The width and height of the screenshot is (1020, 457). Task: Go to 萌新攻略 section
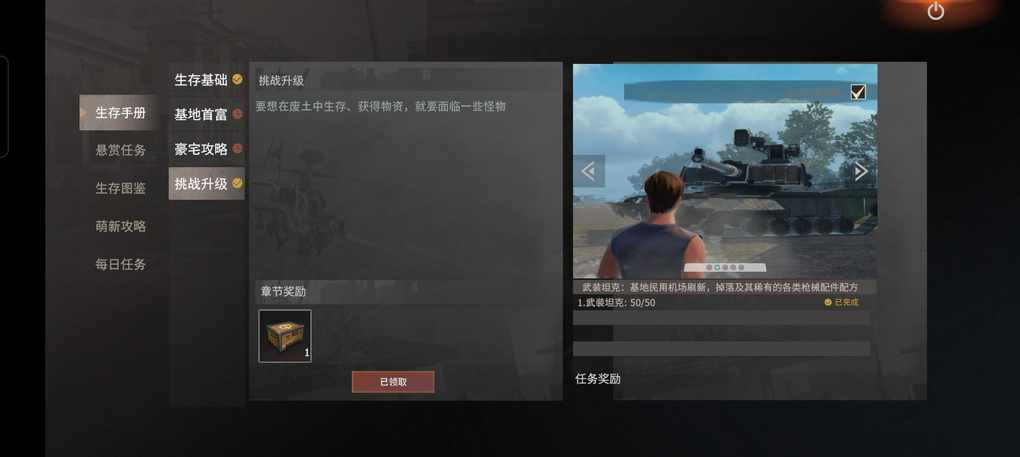(120, 226)
